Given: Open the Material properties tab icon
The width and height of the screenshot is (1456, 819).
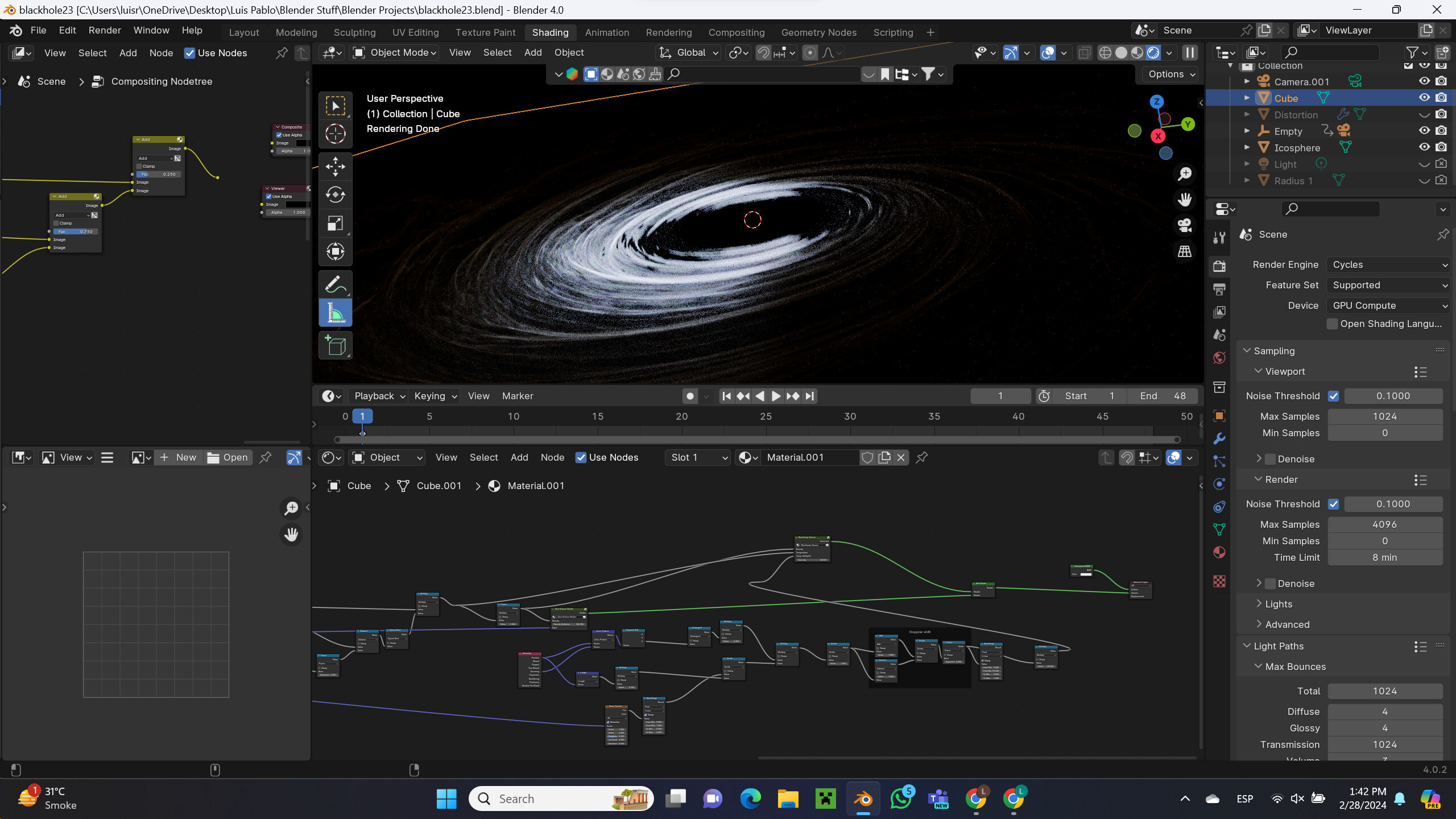Looking at the screenshot, I should [1219, 552].
